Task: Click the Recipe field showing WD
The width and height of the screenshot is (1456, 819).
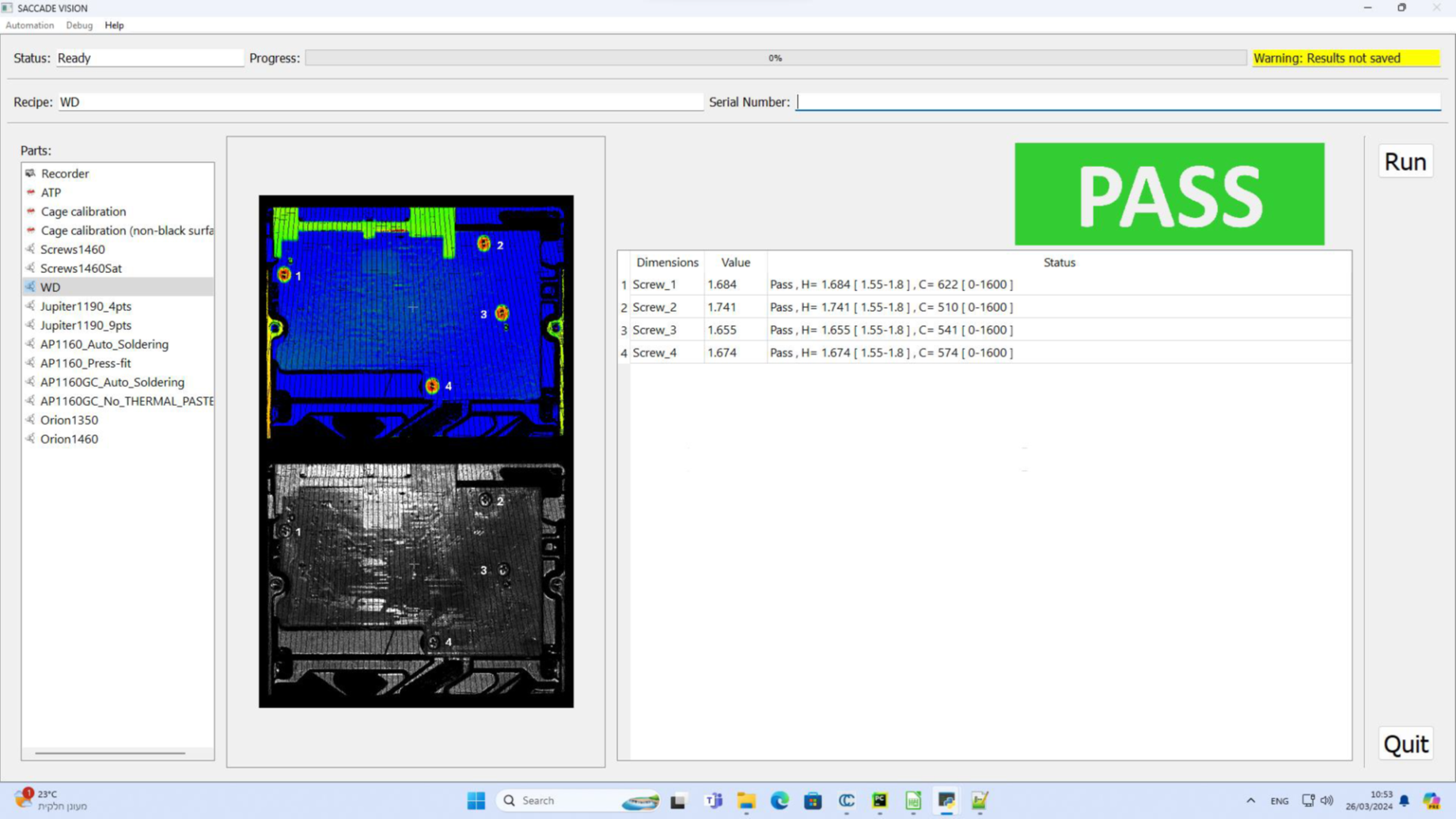Action: tap(381, 101)
